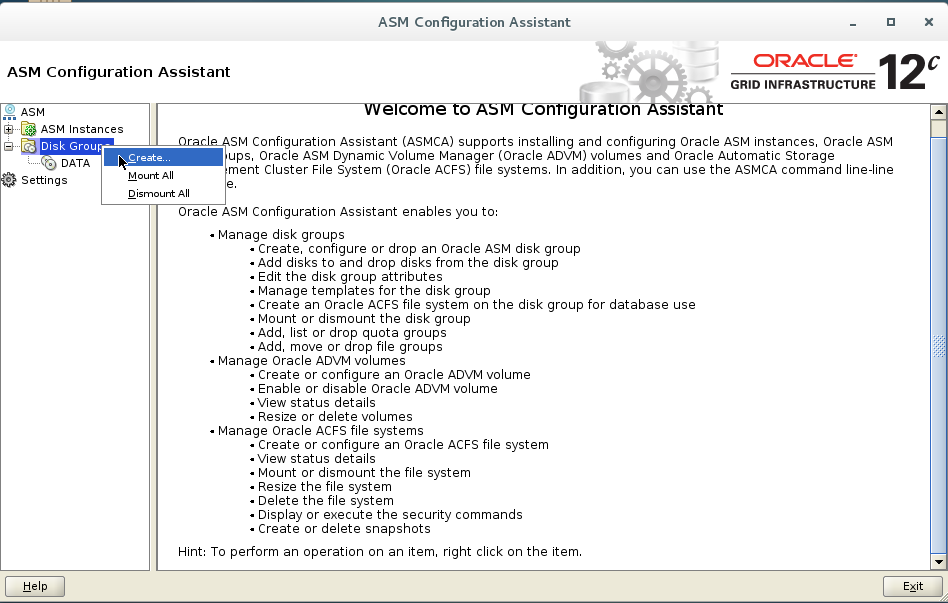Click the Disk Groups folder icon
This screenshot has width=948, height=603.
pos(28,146)
